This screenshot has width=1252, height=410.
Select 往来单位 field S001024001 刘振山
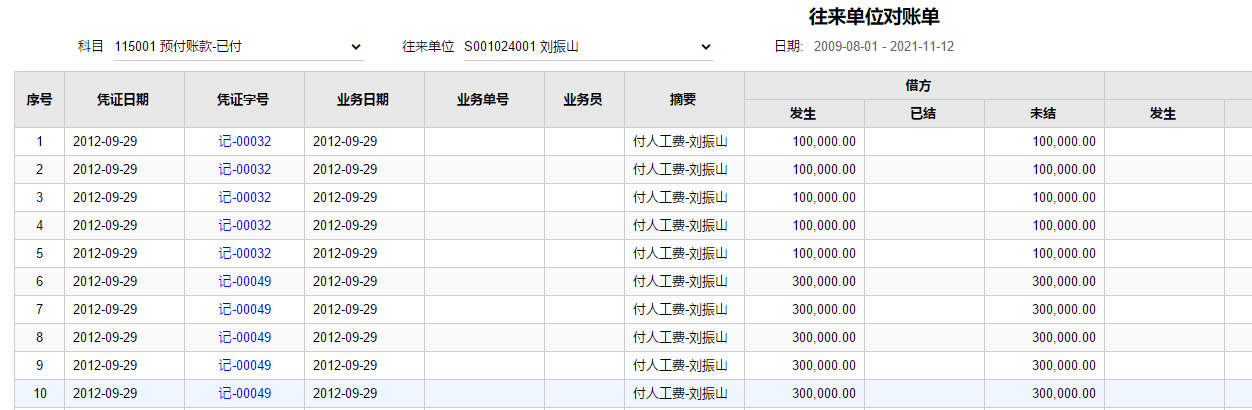pyautogui.click(x=586, y=47)
